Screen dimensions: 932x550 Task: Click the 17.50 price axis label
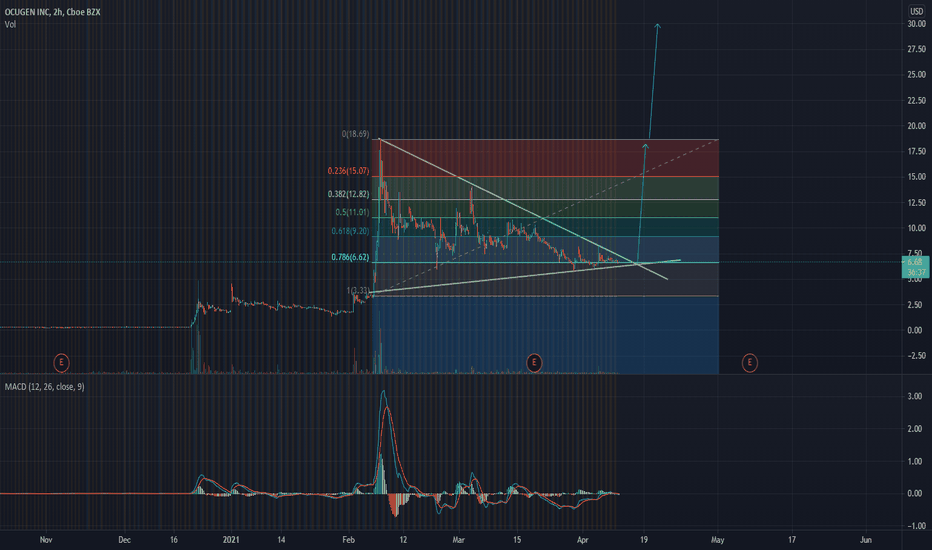(x=917, y=152)
